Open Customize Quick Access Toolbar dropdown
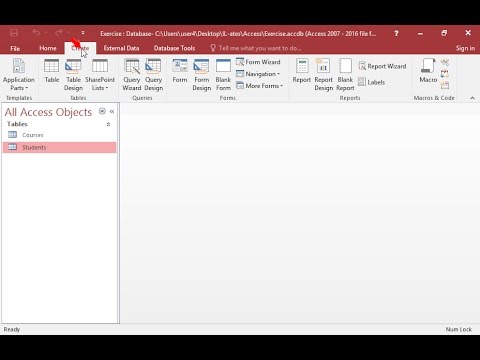 83,33
